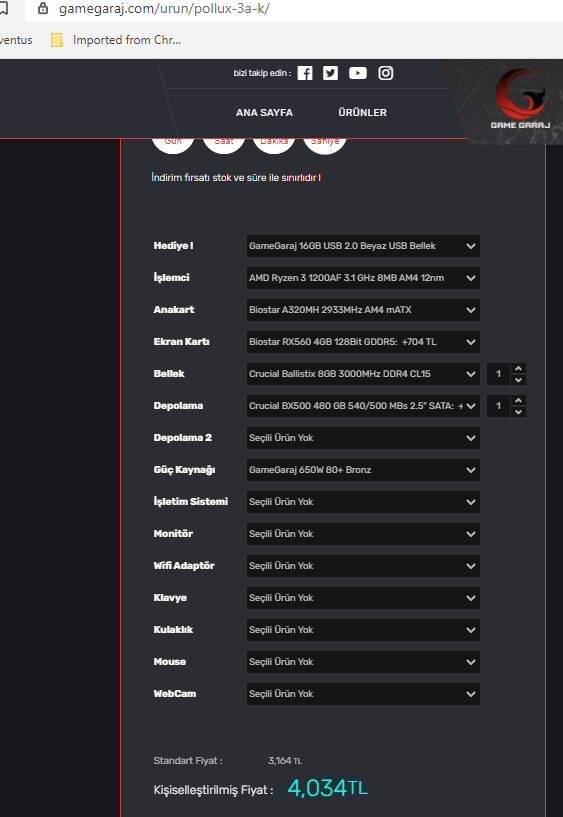
Task: Click the lock icon in address bar
Action: 43,9
